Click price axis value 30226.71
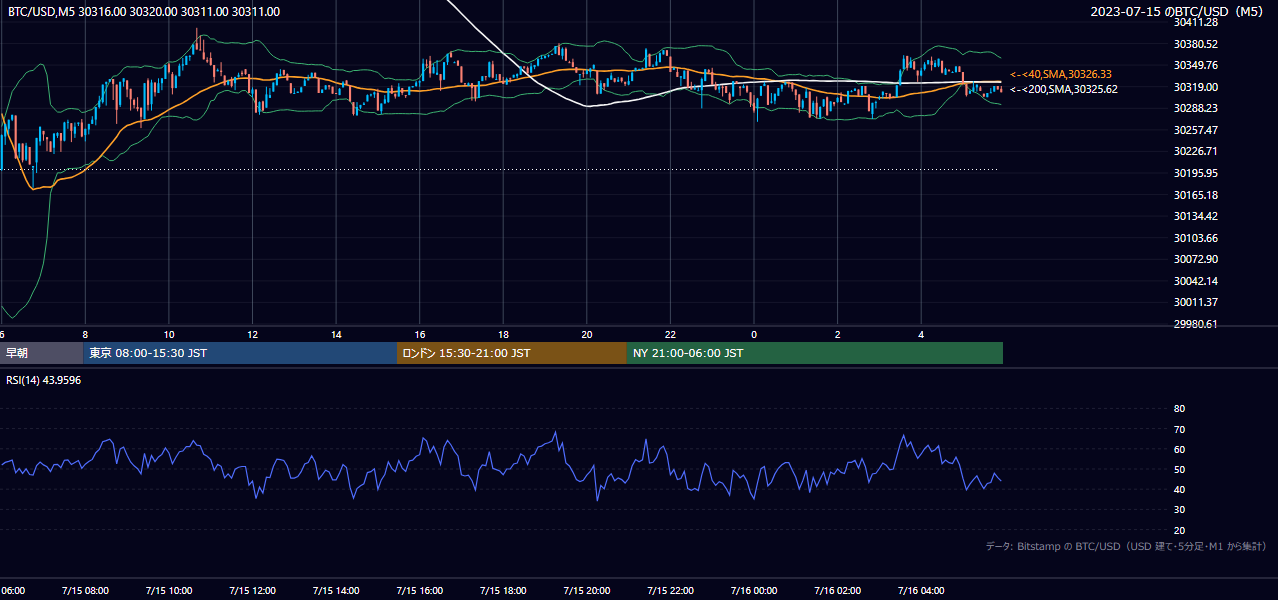This screenshot has height=600, width=1278. pos(1195,151)
